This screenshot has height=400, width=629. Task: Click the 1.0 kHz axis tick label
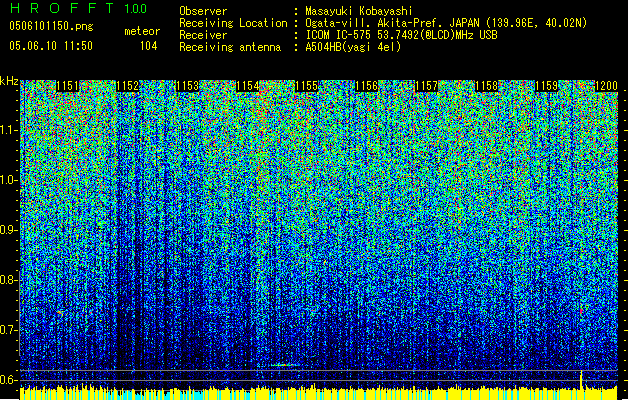[8, 180]
